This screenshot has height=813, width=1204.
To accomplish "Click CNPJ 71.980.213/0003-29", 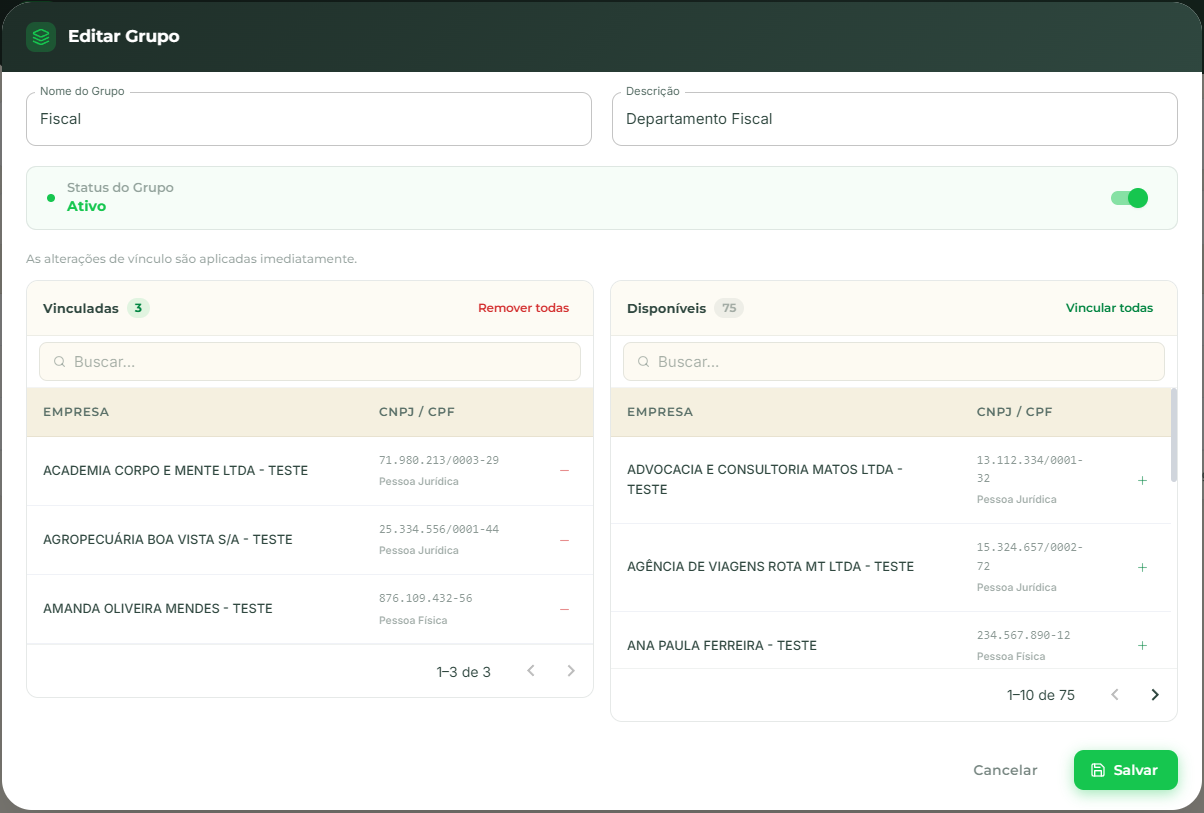I will (439, 461).
